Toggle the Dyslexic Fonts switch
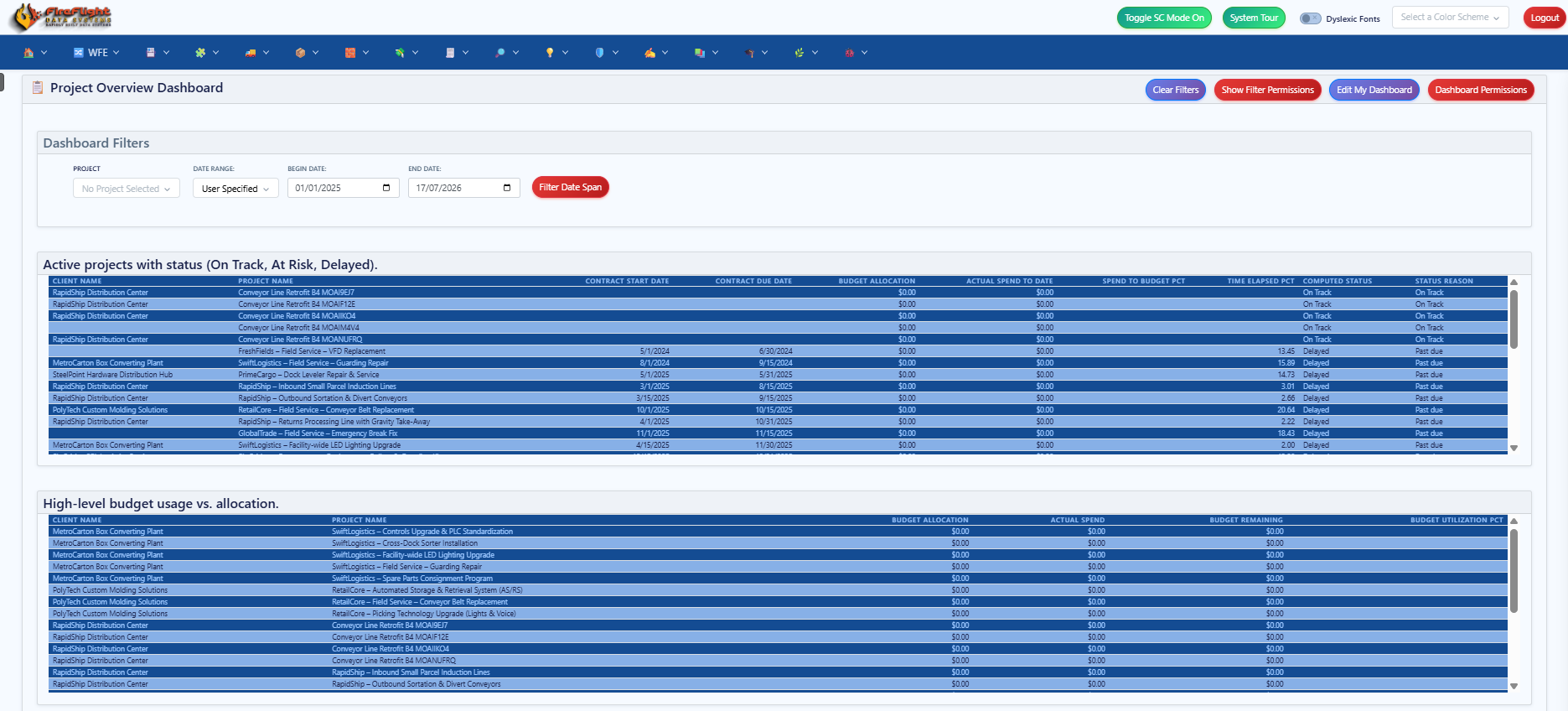This screenshot has width=1568, height=711. click(1310, 18)
